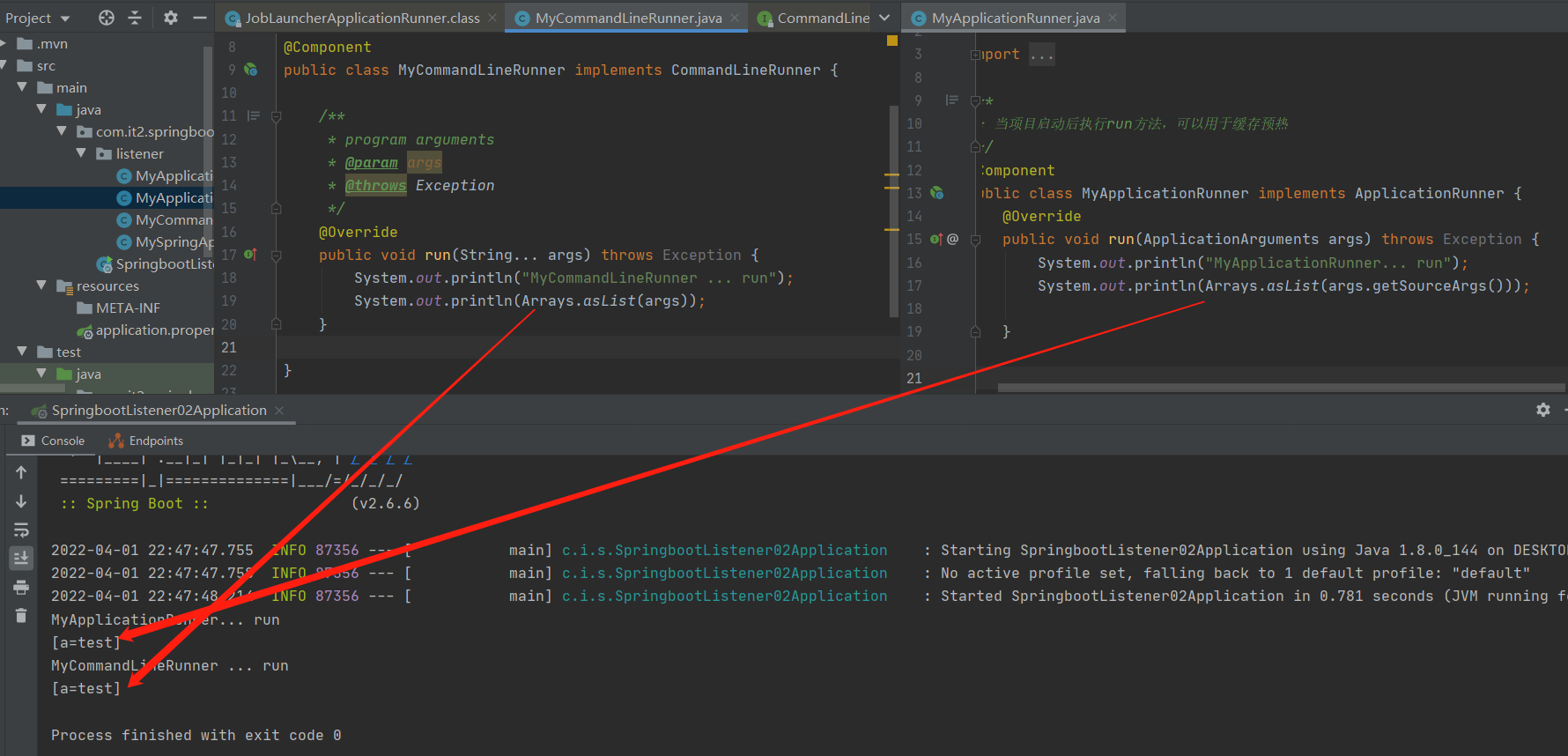Fold the run(String... args) method body
This screenshot has height=756, width=1568.
pyautogui.click(x=276, y=256)
